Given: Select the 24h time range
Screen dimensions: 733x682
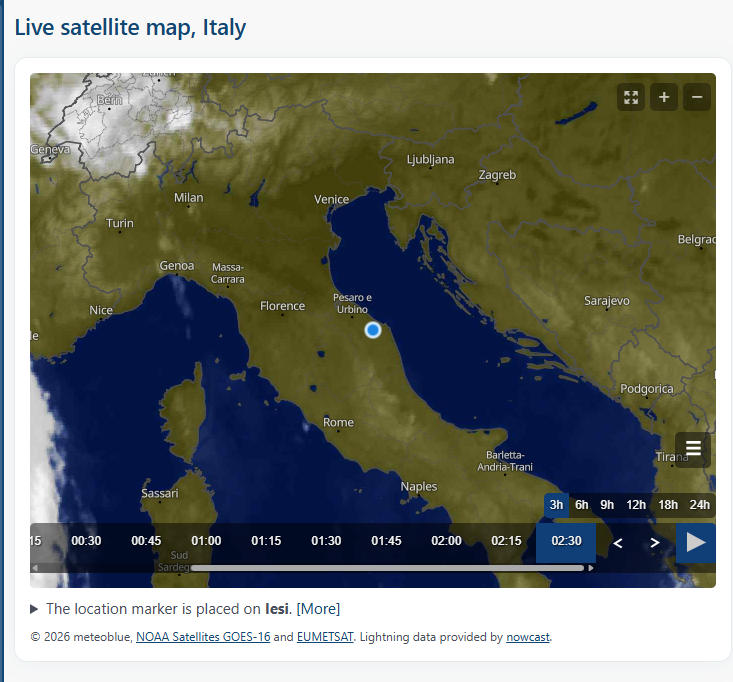Looking at the screenshot, I should [x=699, y=505].
